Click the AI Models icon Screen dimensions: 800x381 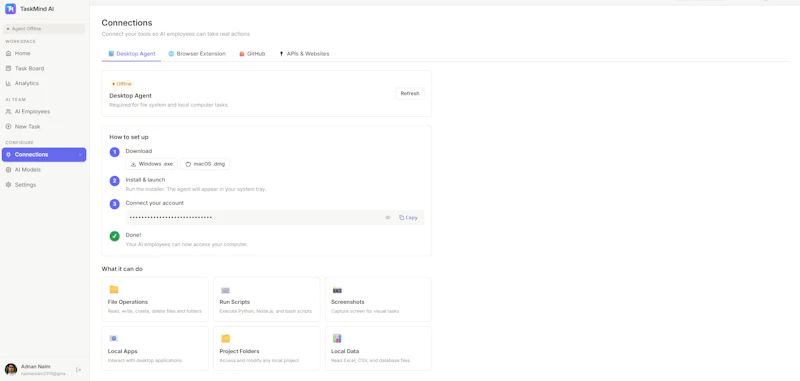coord(8,170)
